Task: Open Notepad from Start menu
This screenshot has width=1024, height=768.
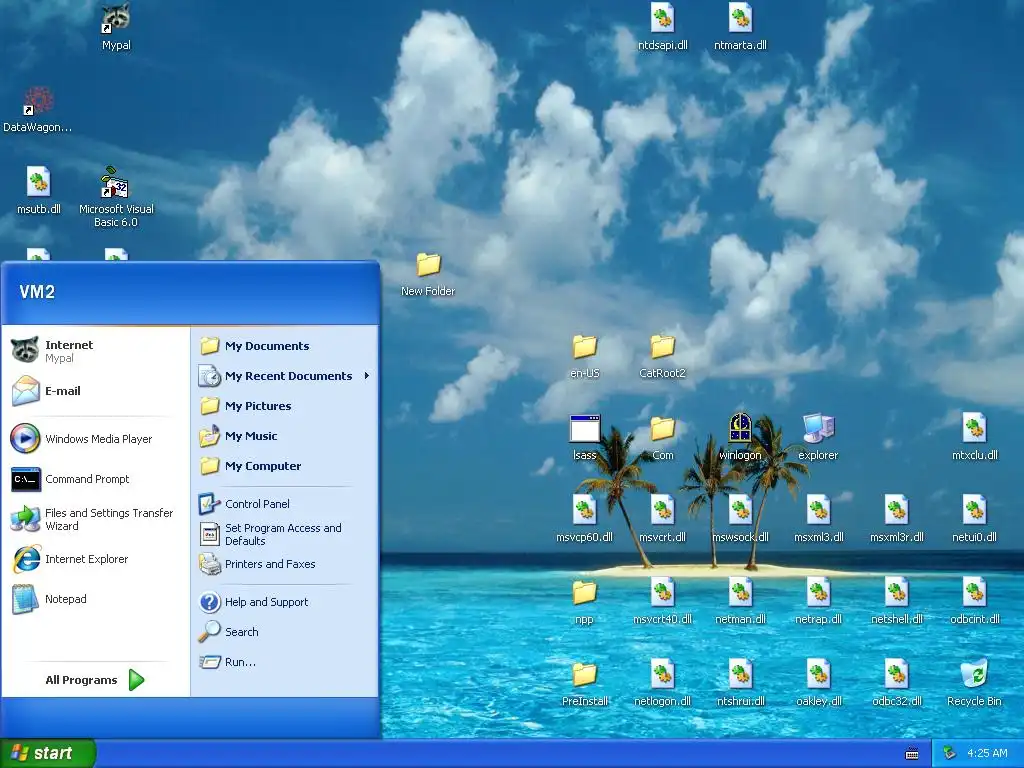Action: (x=95, y=599)
